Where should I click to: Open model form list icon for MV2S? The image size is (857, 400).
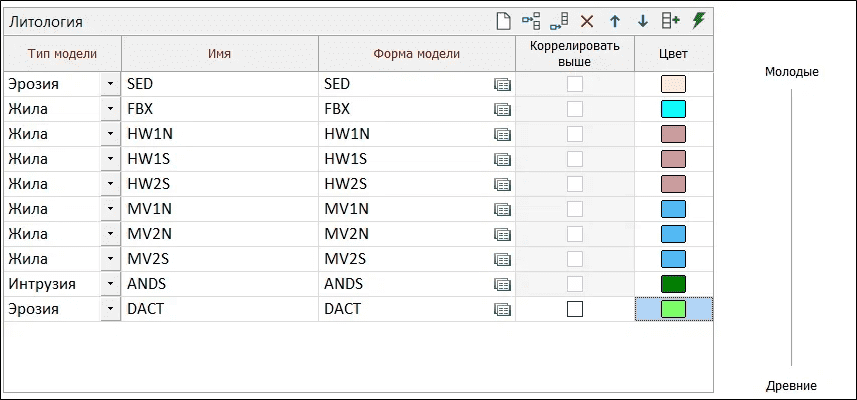502,259
